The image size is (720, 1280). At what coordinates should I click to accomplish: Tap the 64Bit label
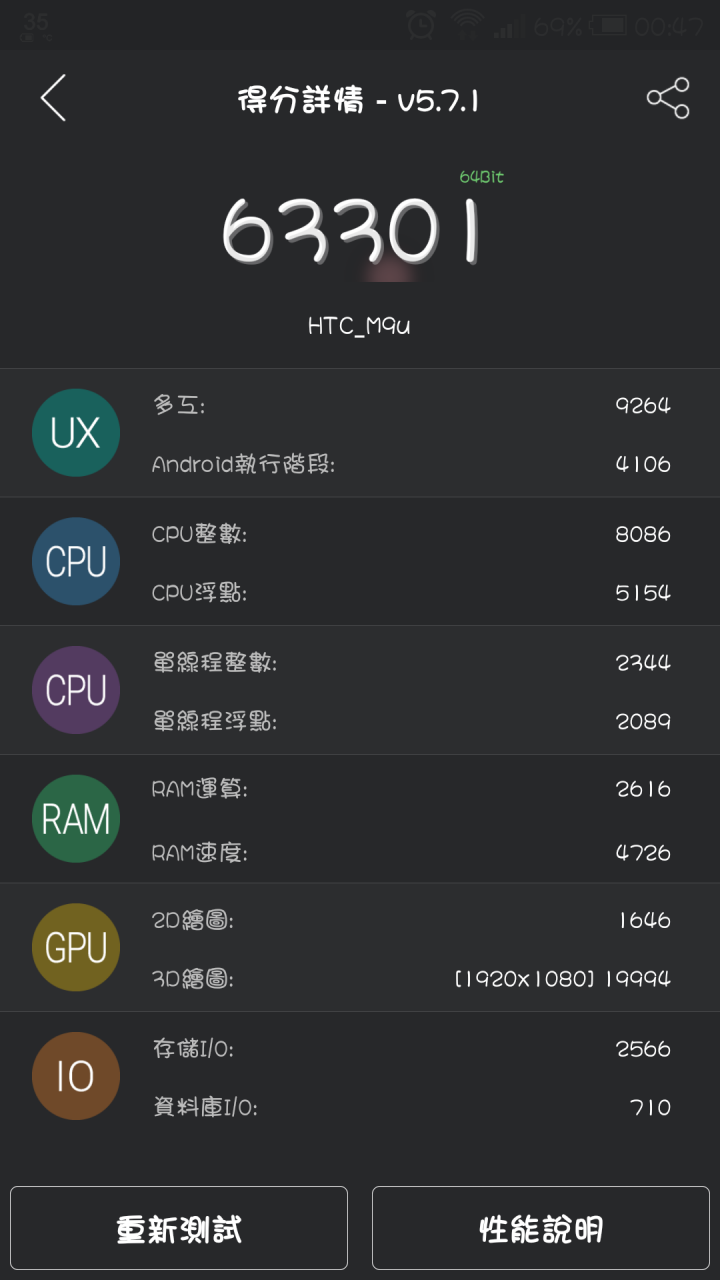click(x=482, y=177)
